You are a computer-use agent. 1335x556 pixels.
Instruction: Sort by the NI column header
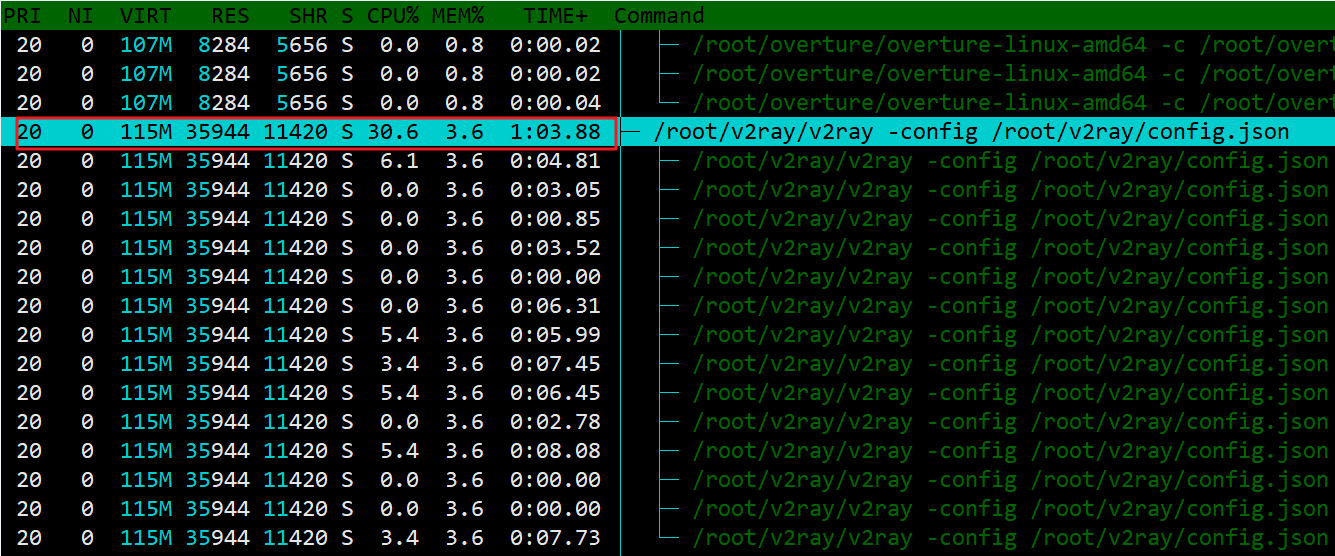81,16
